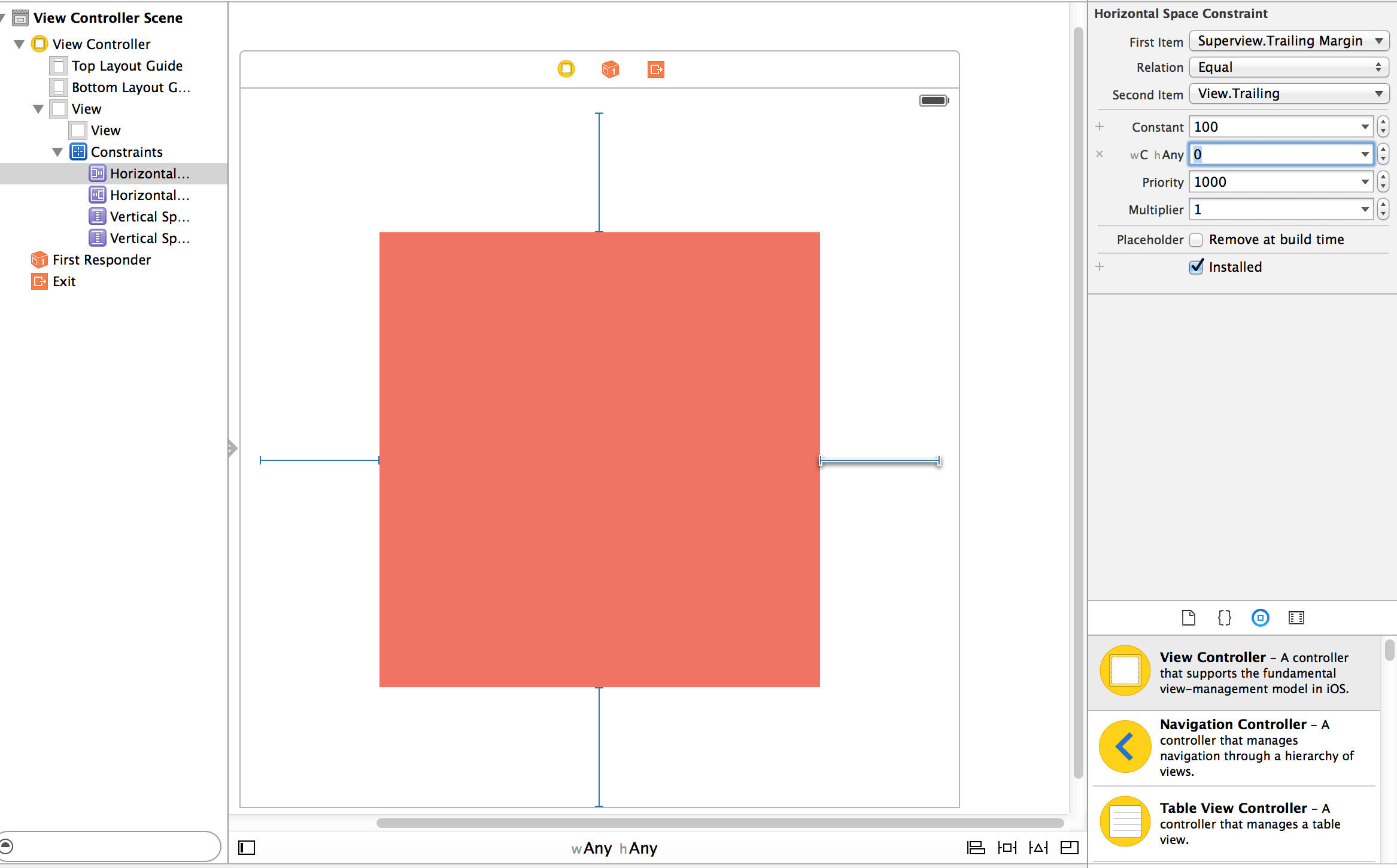Click the resizing behavior icon at bottom right

(1070, 848)
